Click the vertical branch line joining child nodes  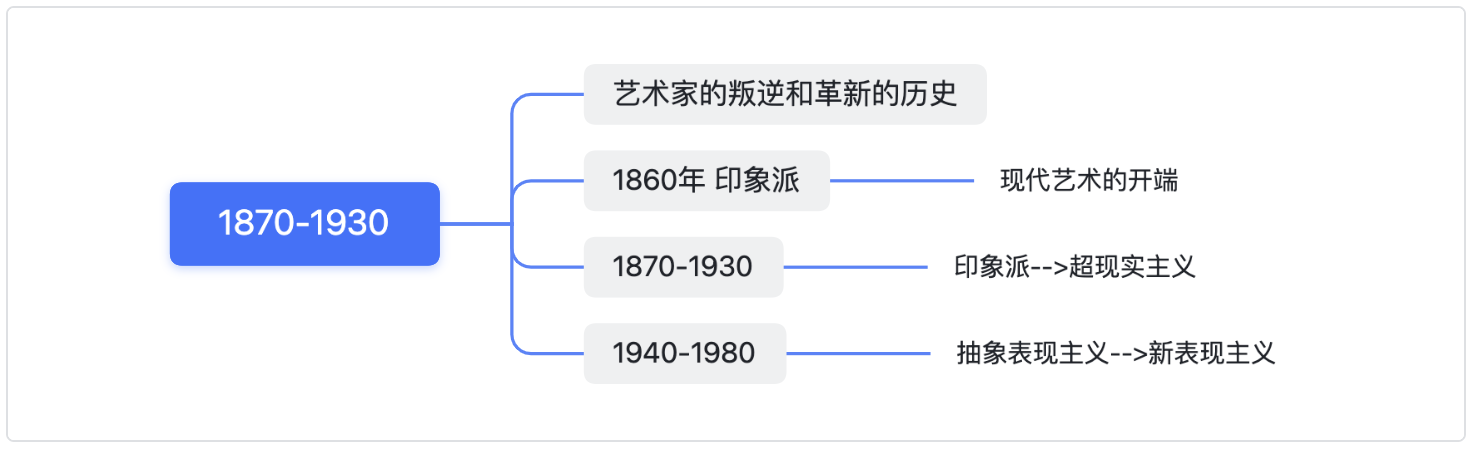coord(512,224)
